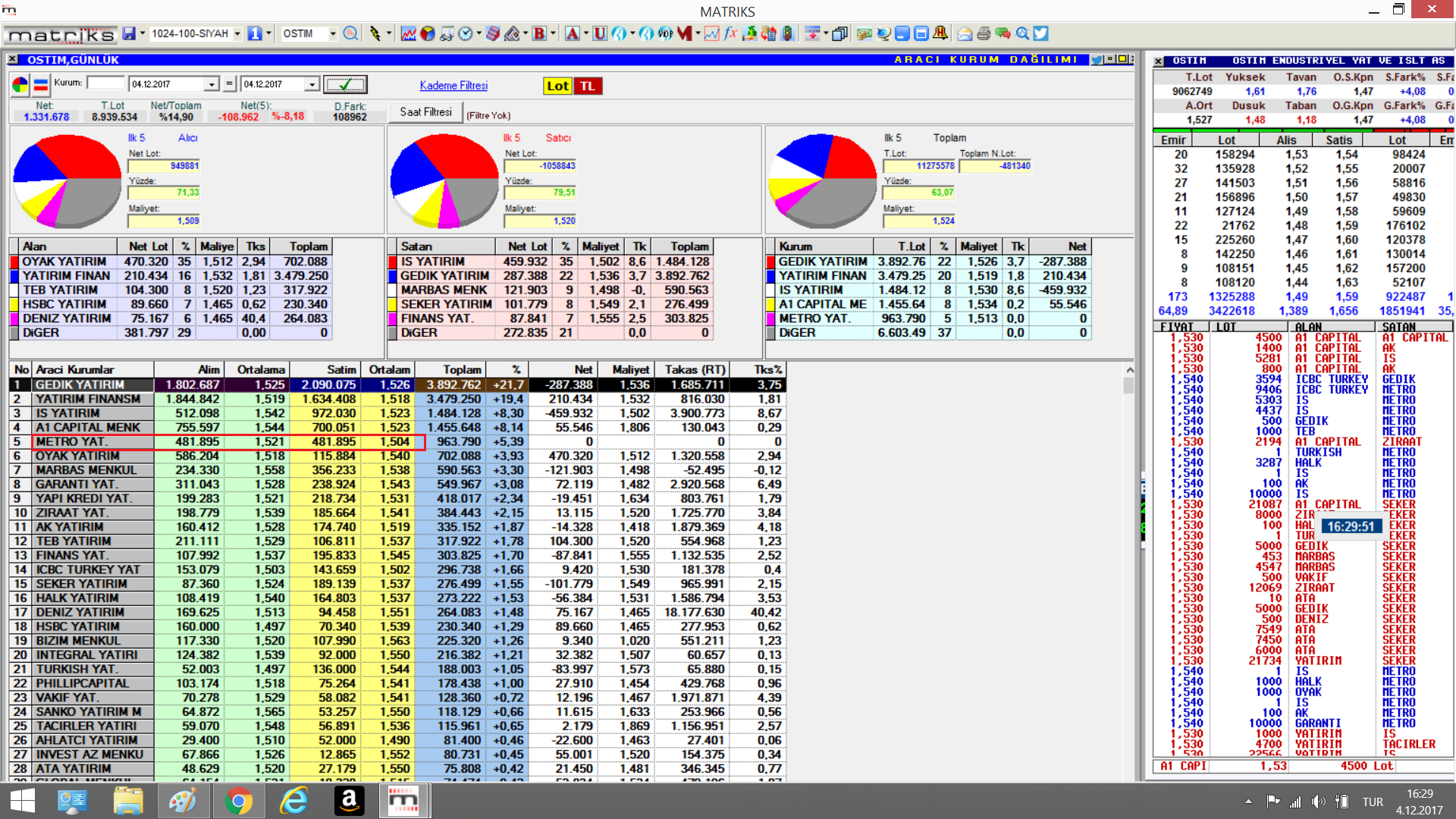Click the Twitter bird toolbar icon
The width and height of the screenshot is (1456, 819).
point(1040,33)
